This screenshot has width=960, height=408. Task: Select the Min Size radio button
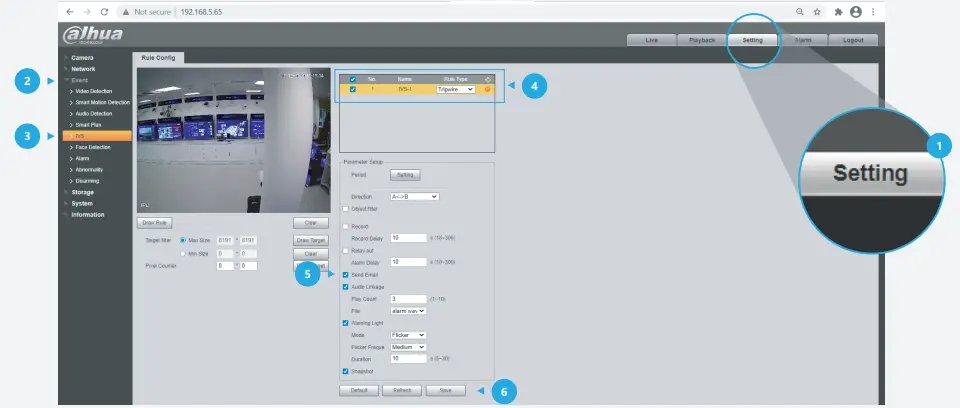click(x=183, y=253)
